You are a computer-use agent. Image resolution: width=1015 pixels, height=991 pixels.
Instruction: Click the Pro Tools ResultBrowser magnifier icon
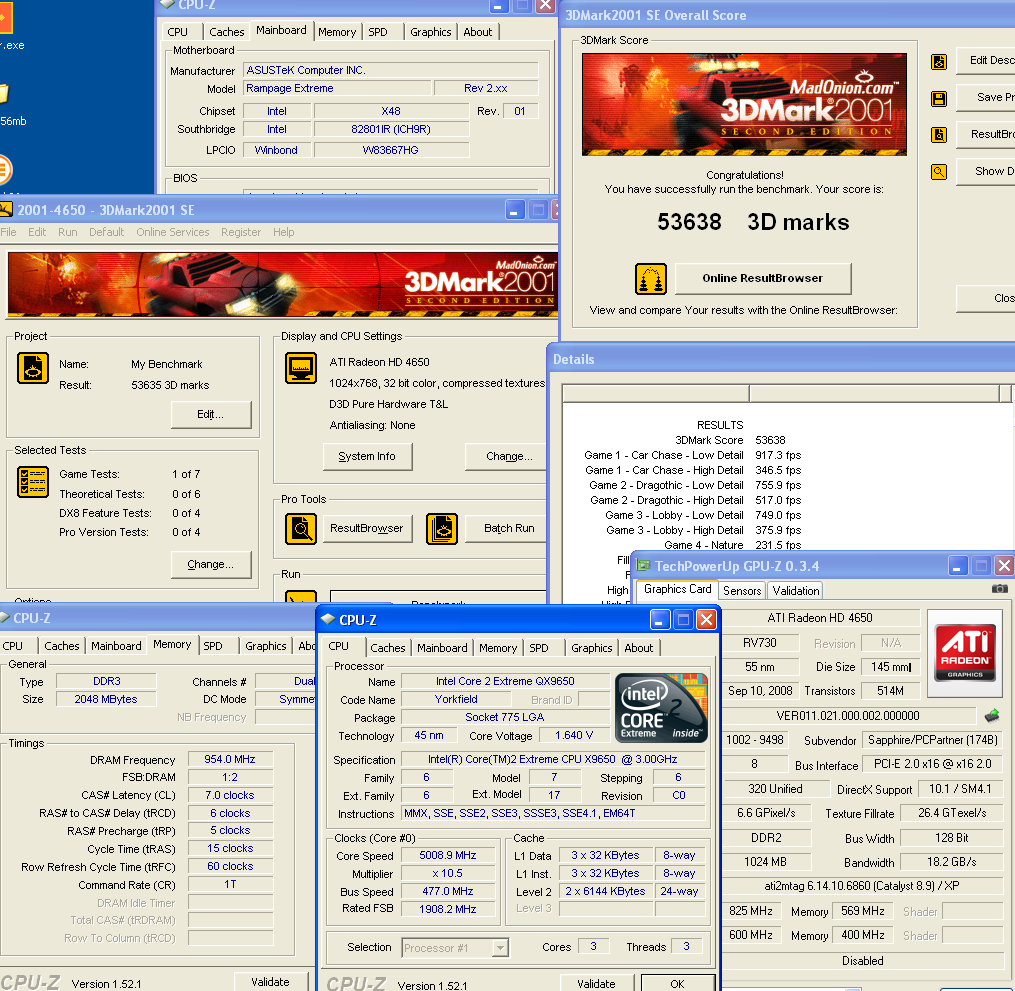point(301,529)
